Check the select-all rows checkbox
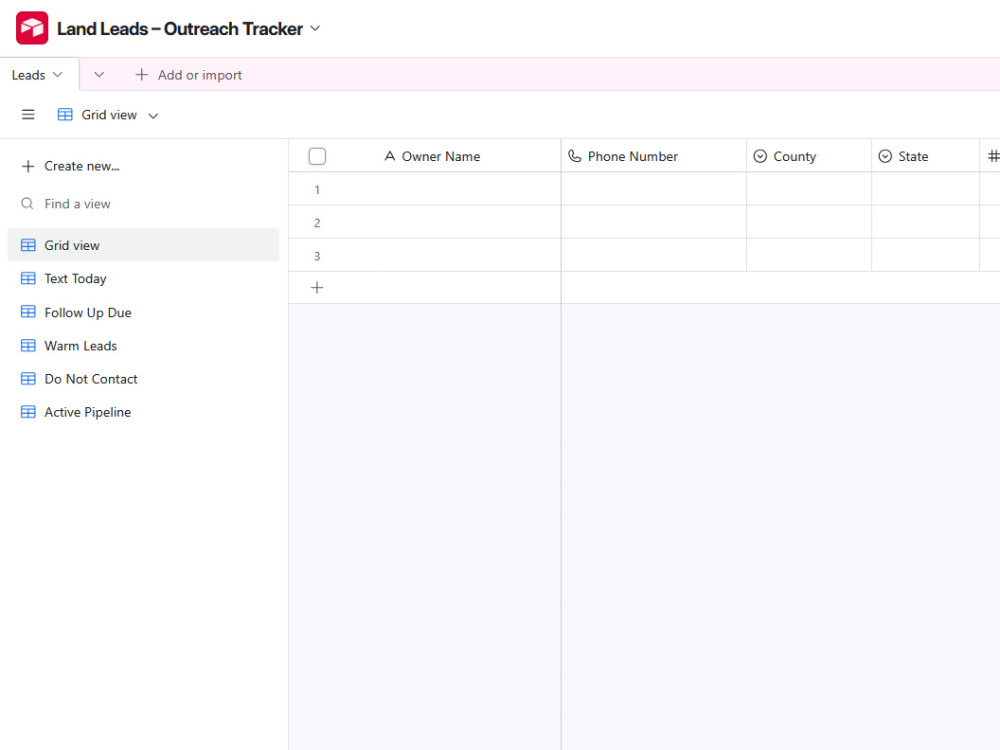The width and height of the screenshot is (1000, 750). click(x=317, y=156)
